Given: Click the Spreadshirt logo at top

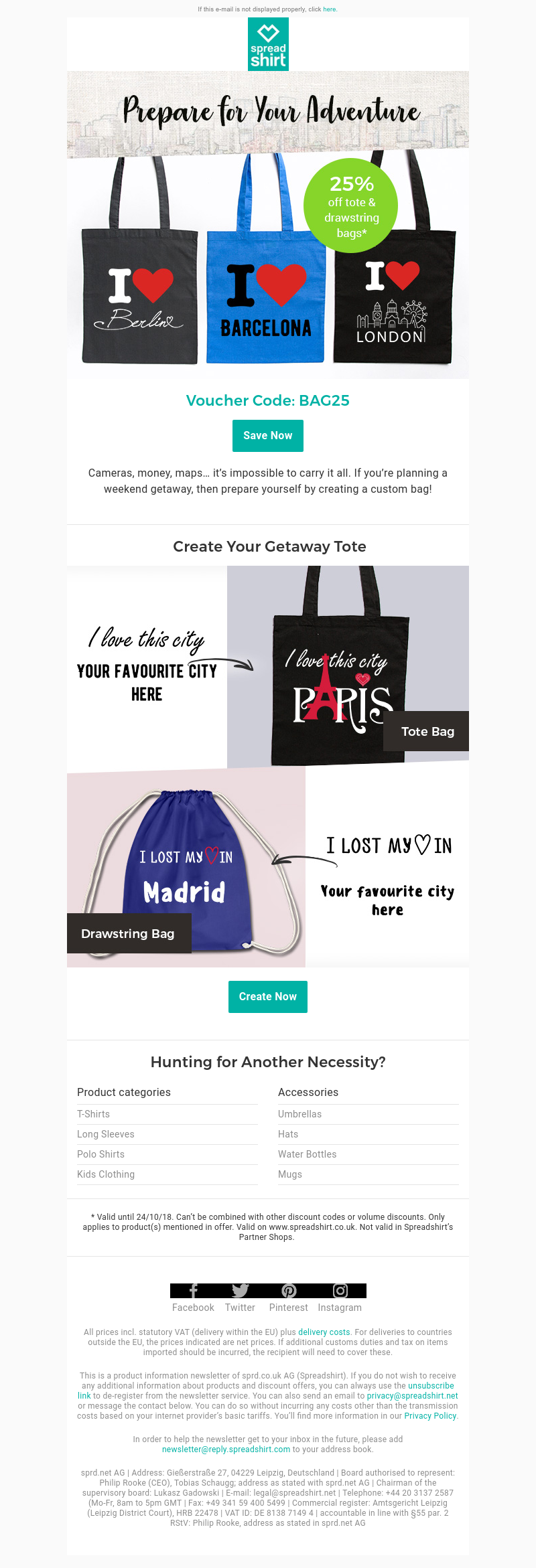Looking at the screenshot, I should click(x=268, y=44).
